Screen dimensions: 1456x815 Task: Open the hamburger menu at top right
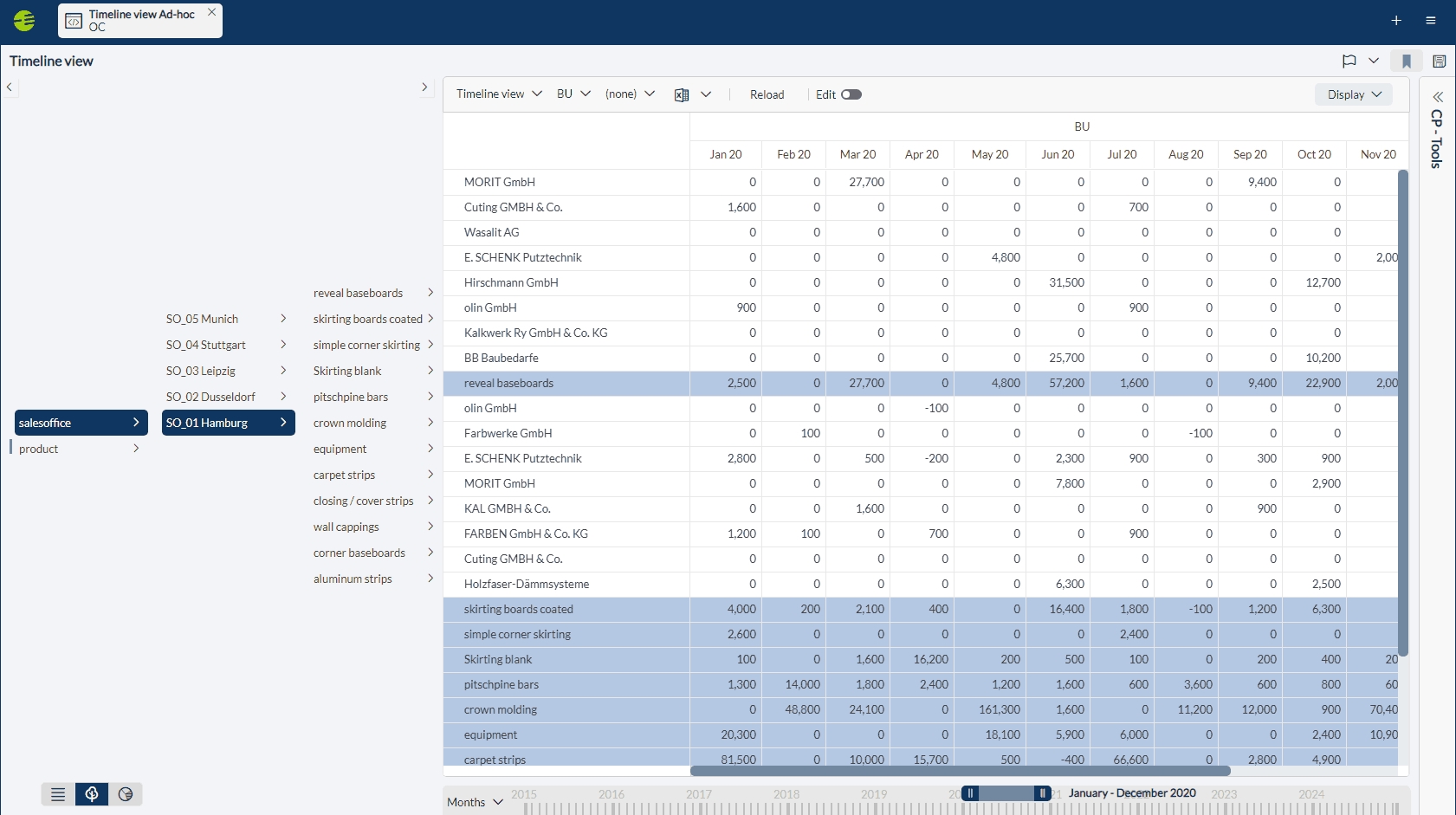[x=1431, y=21]
